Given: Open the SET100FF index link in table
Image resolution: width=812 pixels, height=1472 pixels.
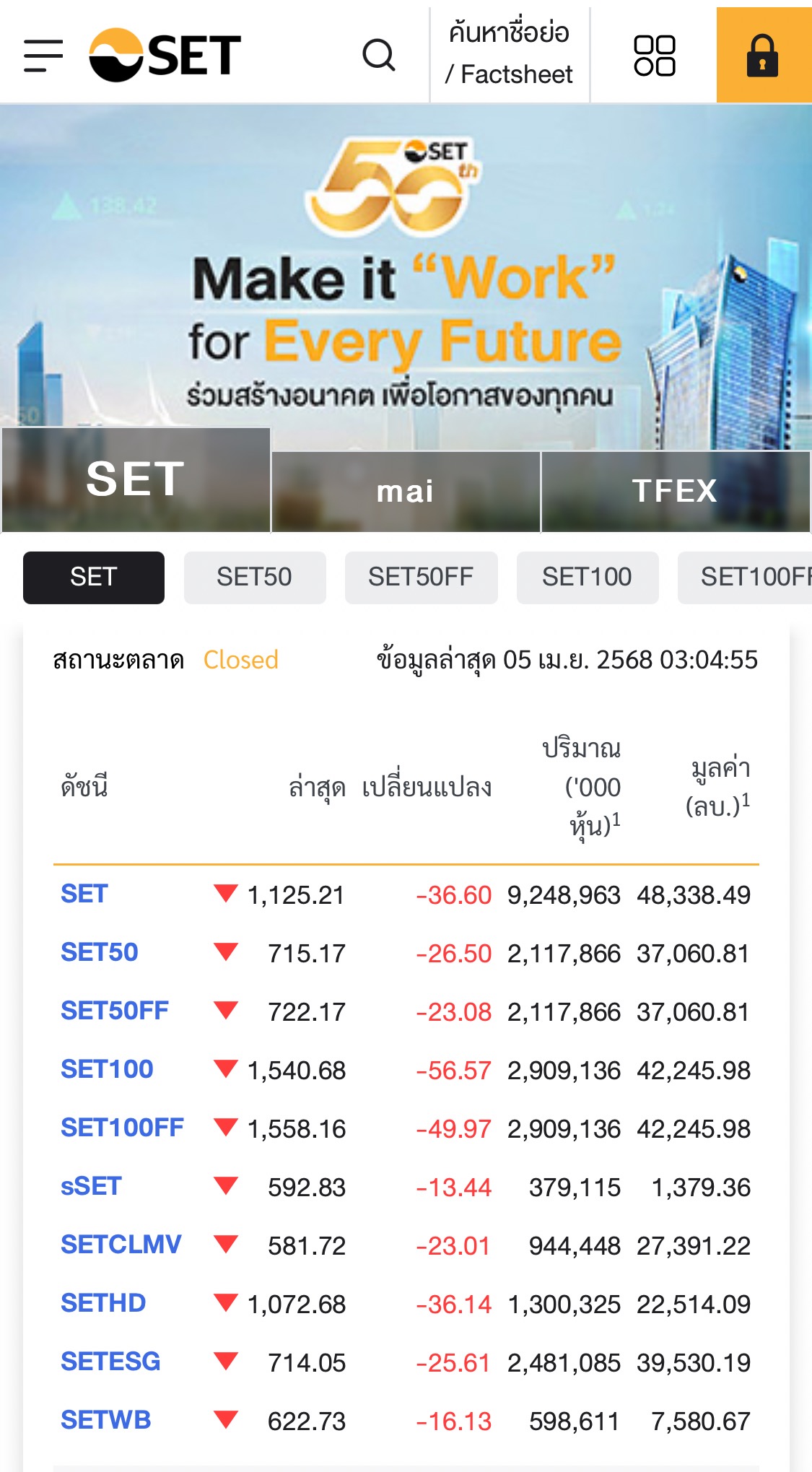Looking at the screenshot, I should pyautogui.click(x=122, y=1128).
